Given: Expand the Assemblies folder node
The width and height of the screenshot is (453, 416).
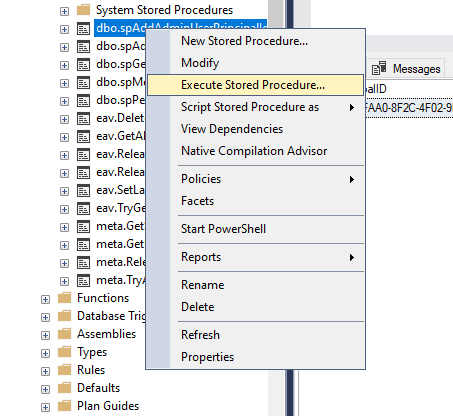Looking at the screenshot, I should 45,335.
